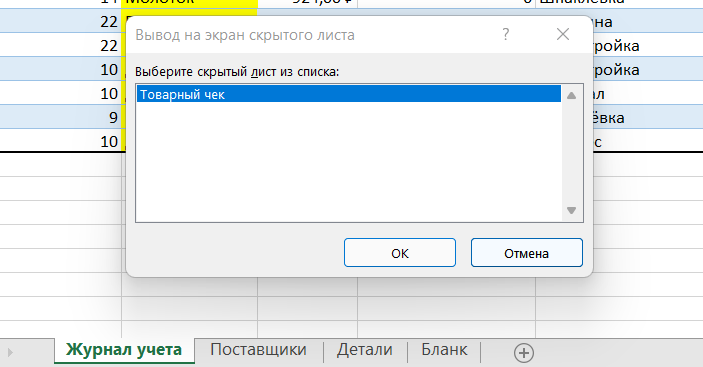Image resolution: width=703 pixels, height=367 pixels.
Task: Confirm with the OK button
Action: pyautogui.click(x=399, y=253)
